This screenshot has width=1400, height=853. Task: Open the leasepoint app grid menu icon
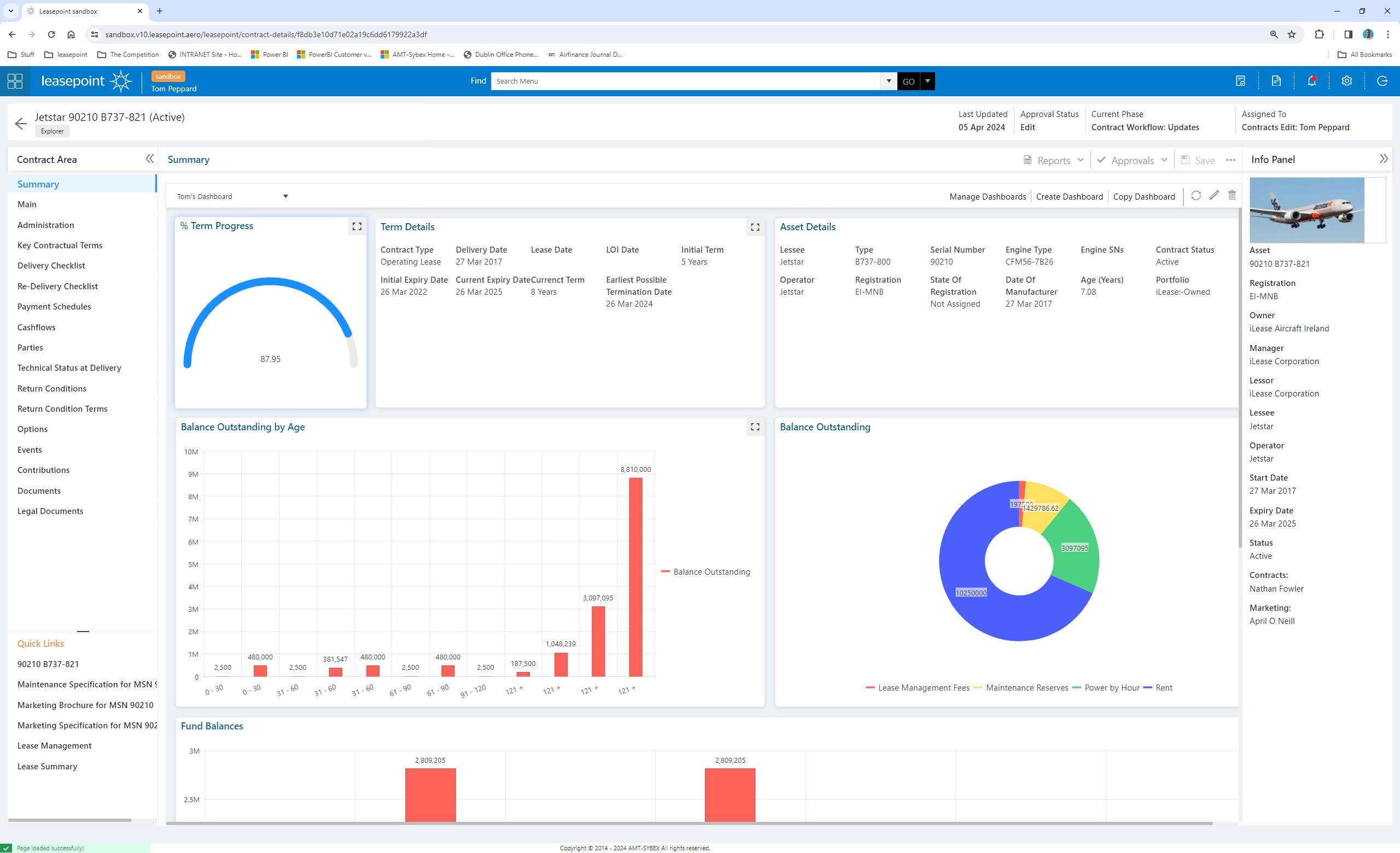(15, 81)
